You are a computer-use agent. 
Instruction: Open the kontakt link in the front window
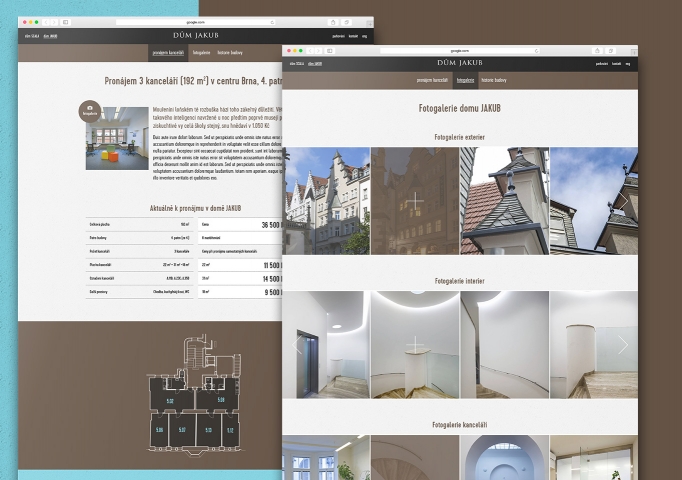(616, 64)
